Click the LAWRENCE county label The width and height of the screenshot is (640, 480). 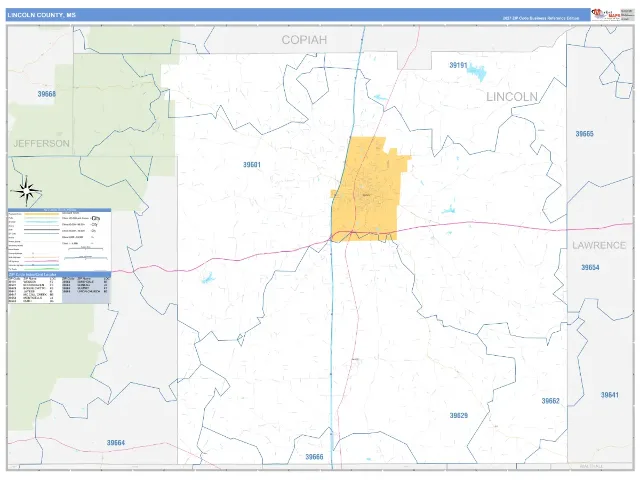(599, 245)
